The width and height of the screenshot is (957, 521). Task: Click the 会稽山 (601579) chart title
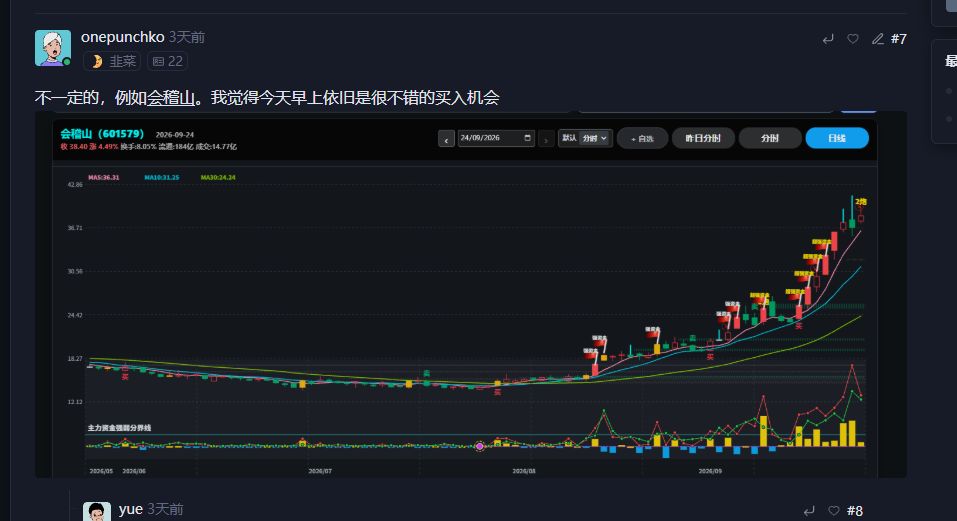point(102,134)
